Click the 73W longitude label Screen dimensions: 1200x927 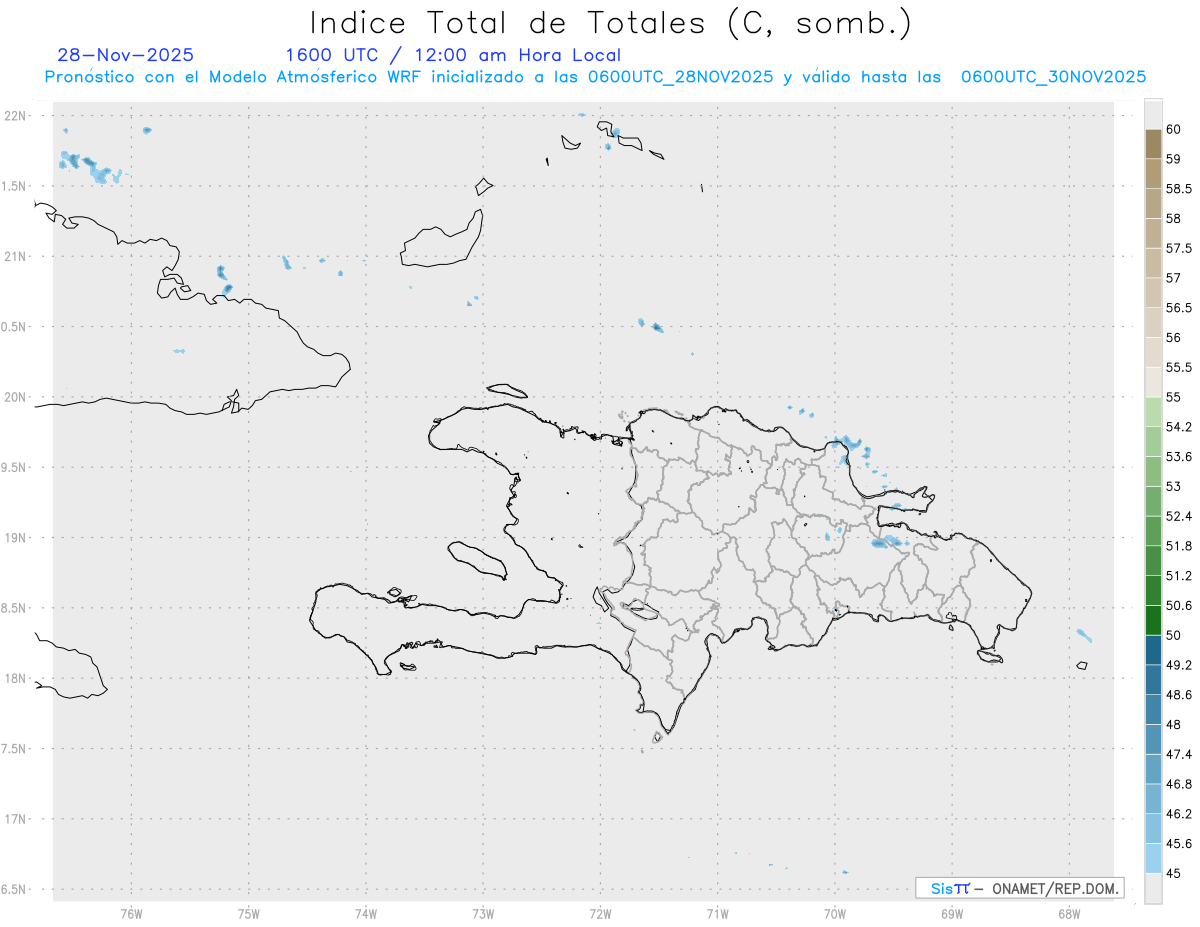coord(483,913)
